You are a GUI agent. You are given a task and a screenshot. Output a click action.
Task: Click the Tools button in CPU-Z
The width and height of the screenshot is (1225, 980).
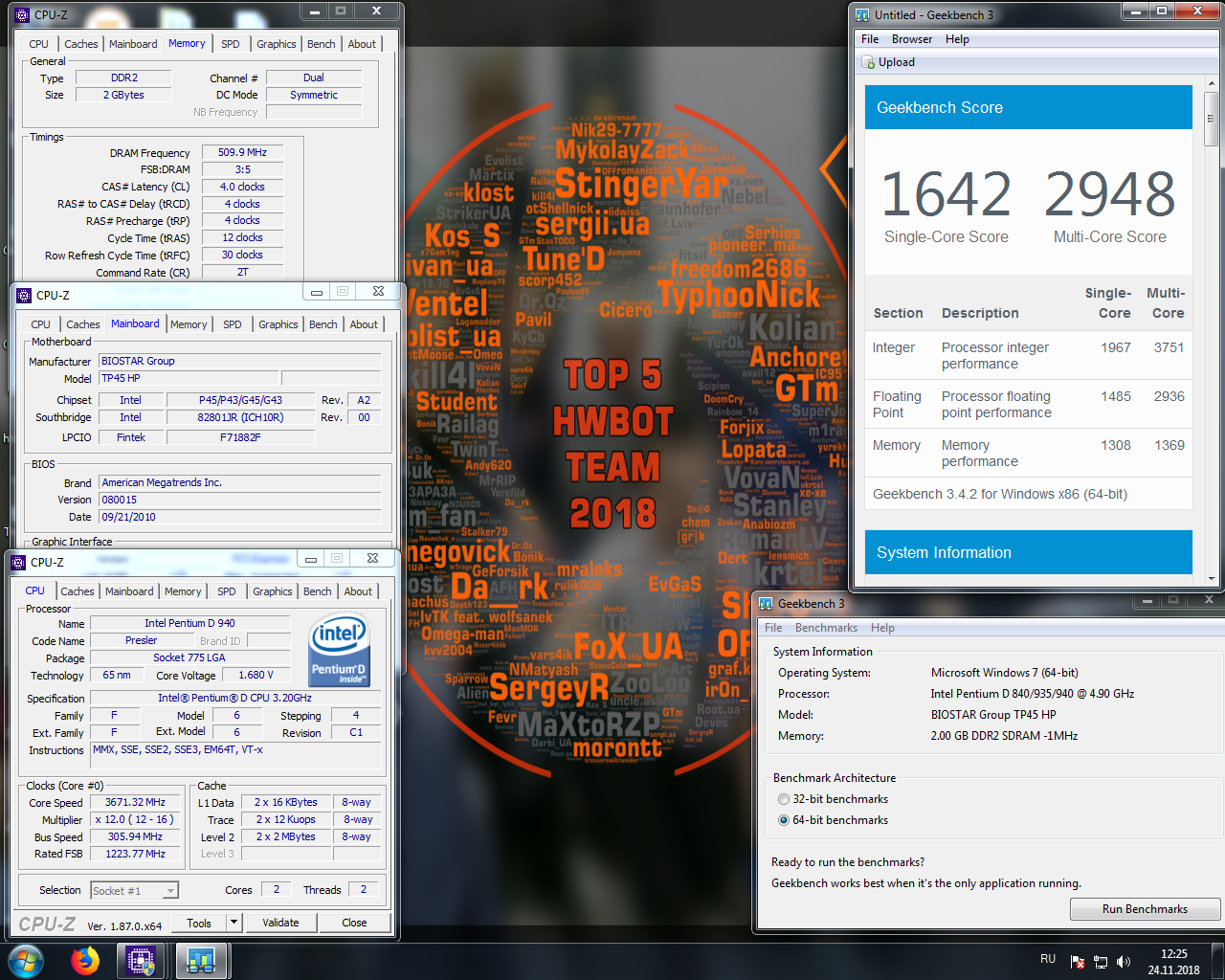click(x=199, y=923)
